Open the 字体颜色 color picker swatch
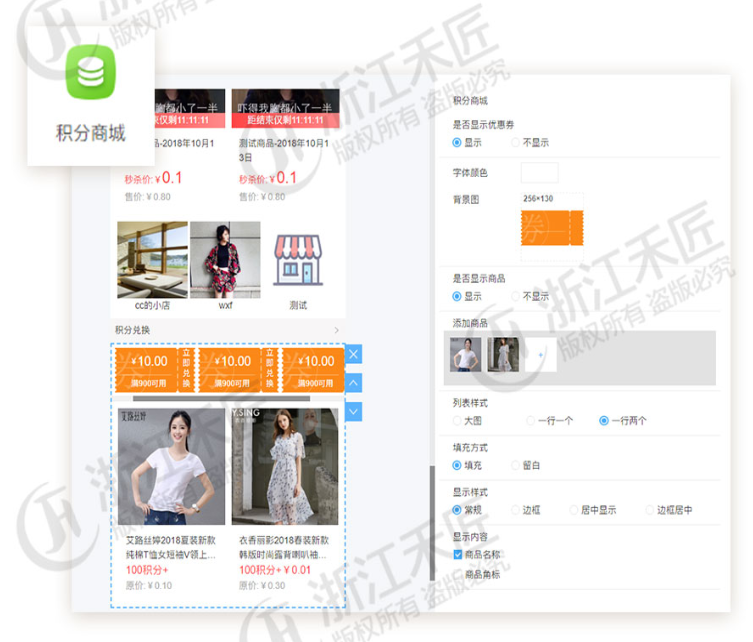753x642 pixels. [x=539, y=172]
